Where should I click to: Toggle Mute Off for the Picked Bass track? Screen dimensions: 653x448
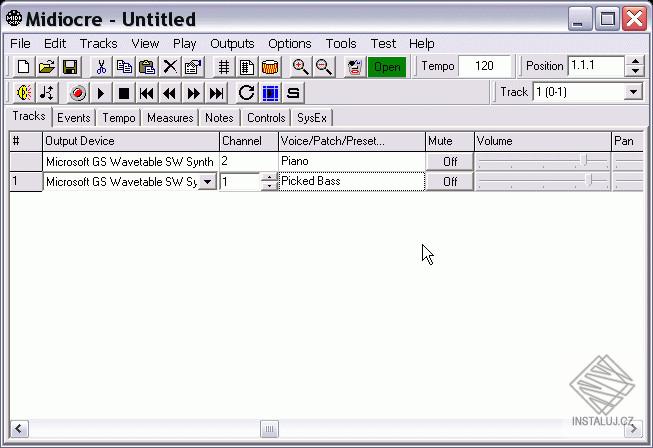450,182
